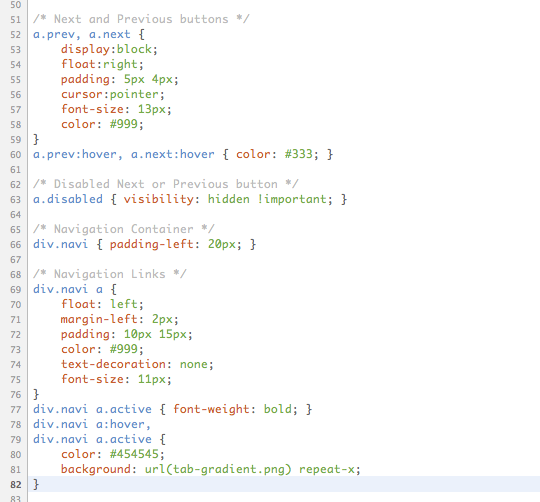The width and height of the screenshot is (540, 502).
Task: Click the 'float:right;' declaration
Action: coord(102,64)
